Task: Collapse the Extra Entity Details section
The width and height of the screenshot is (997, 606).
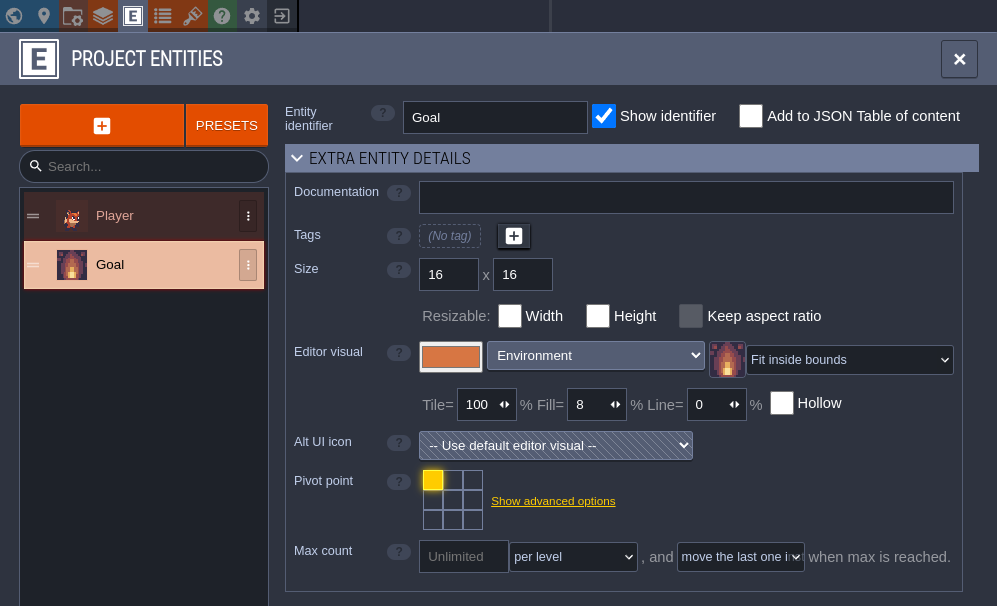Action: [x=296, y=158]
